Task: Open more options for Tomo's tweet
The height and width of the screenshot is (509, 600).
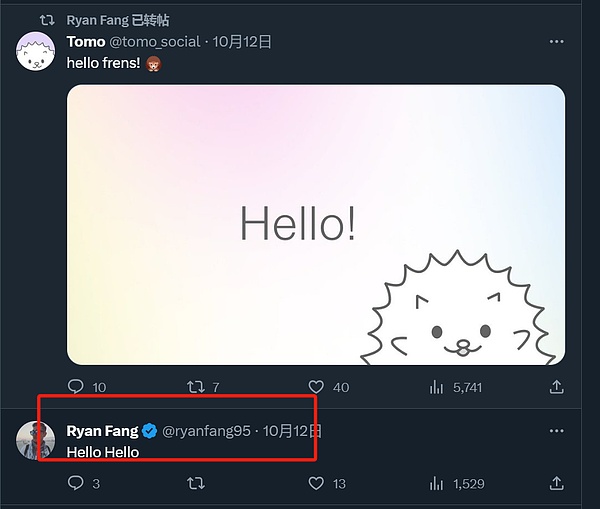Action: click(557, 42)
